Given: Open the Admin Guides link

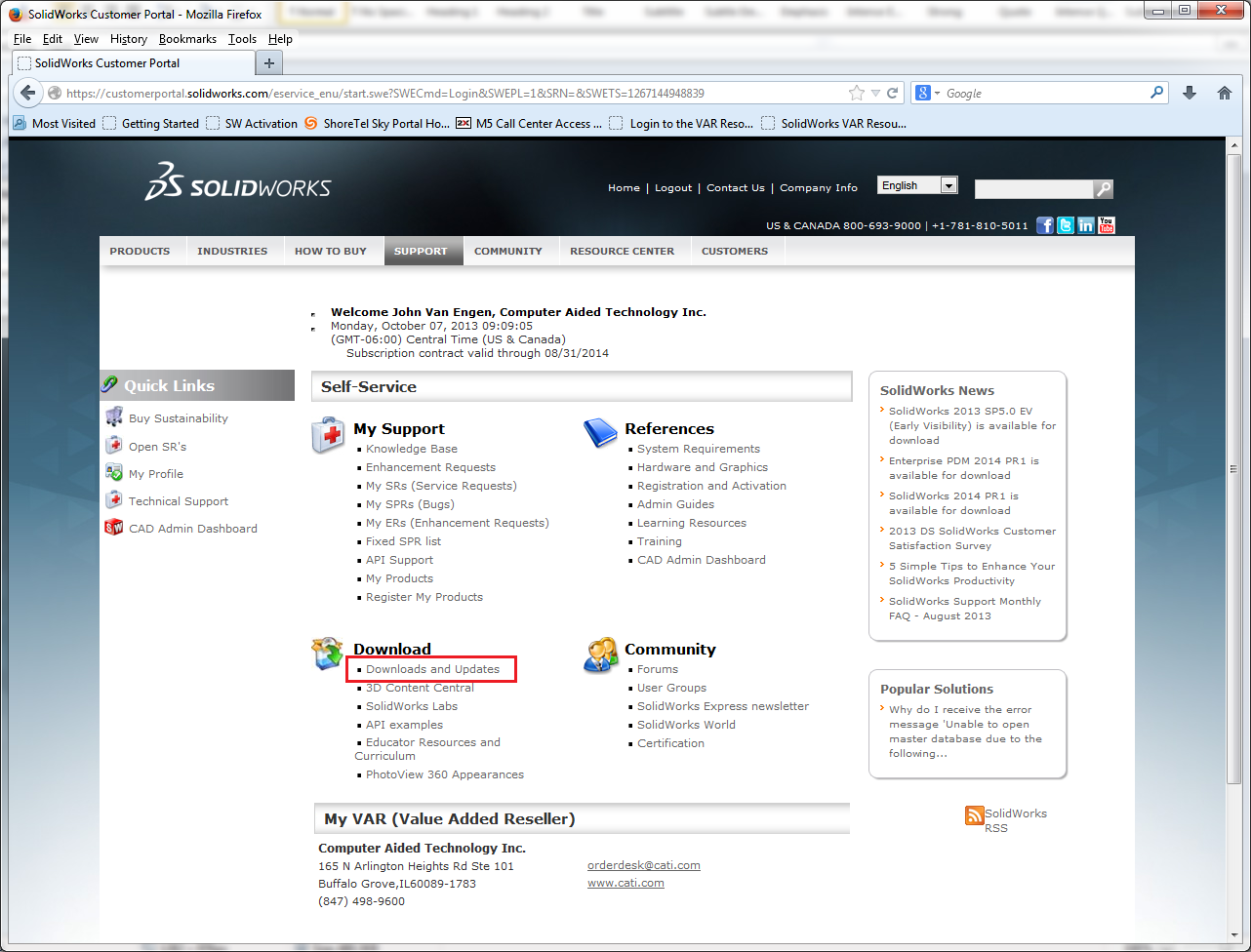Looking at the screenshot, I should pyautogui.click(x=675, y=504).
